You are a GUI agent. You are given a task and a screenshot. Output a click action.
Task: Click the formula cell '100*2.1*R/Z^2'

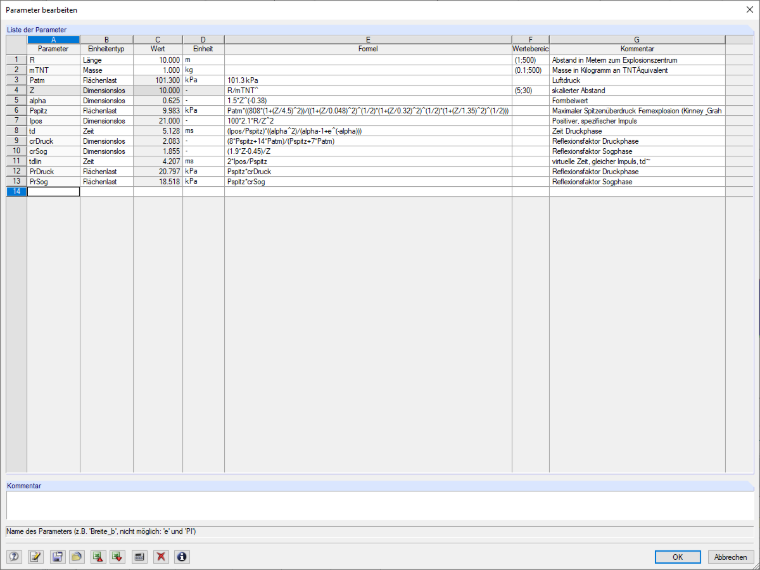[x=368, y=121]
